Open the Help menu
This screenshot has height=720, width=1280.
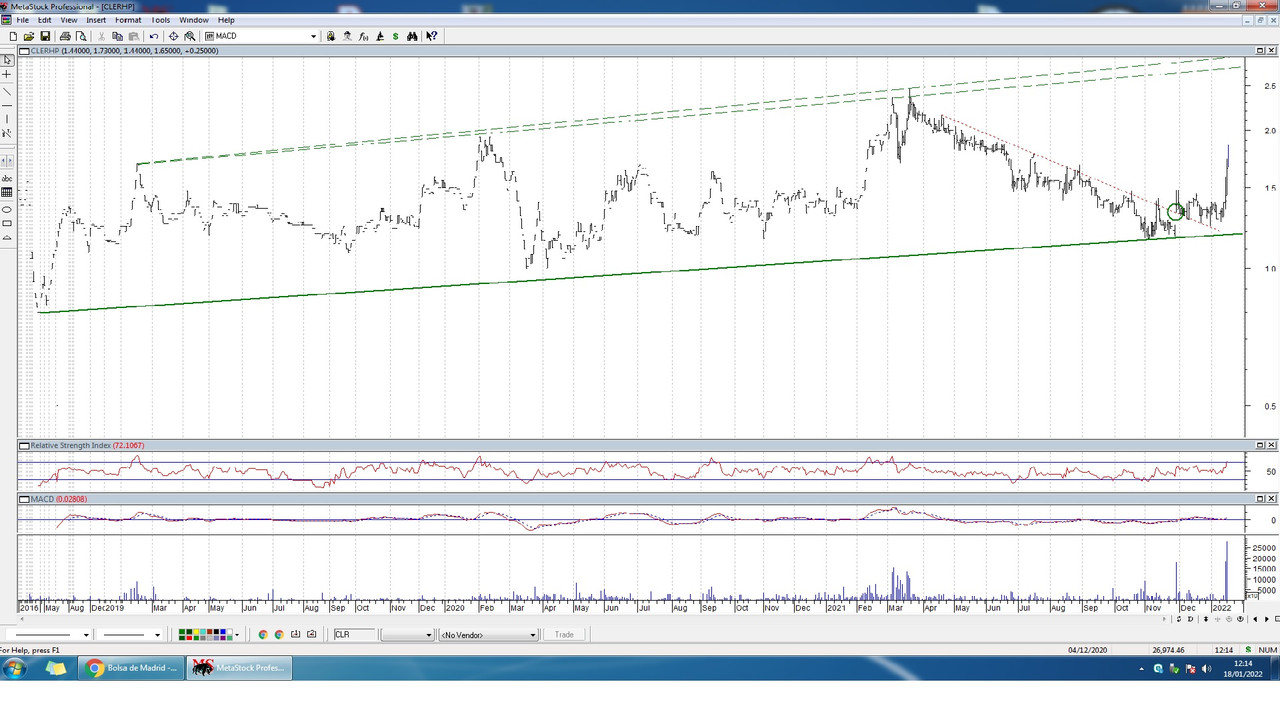[226, 20]
